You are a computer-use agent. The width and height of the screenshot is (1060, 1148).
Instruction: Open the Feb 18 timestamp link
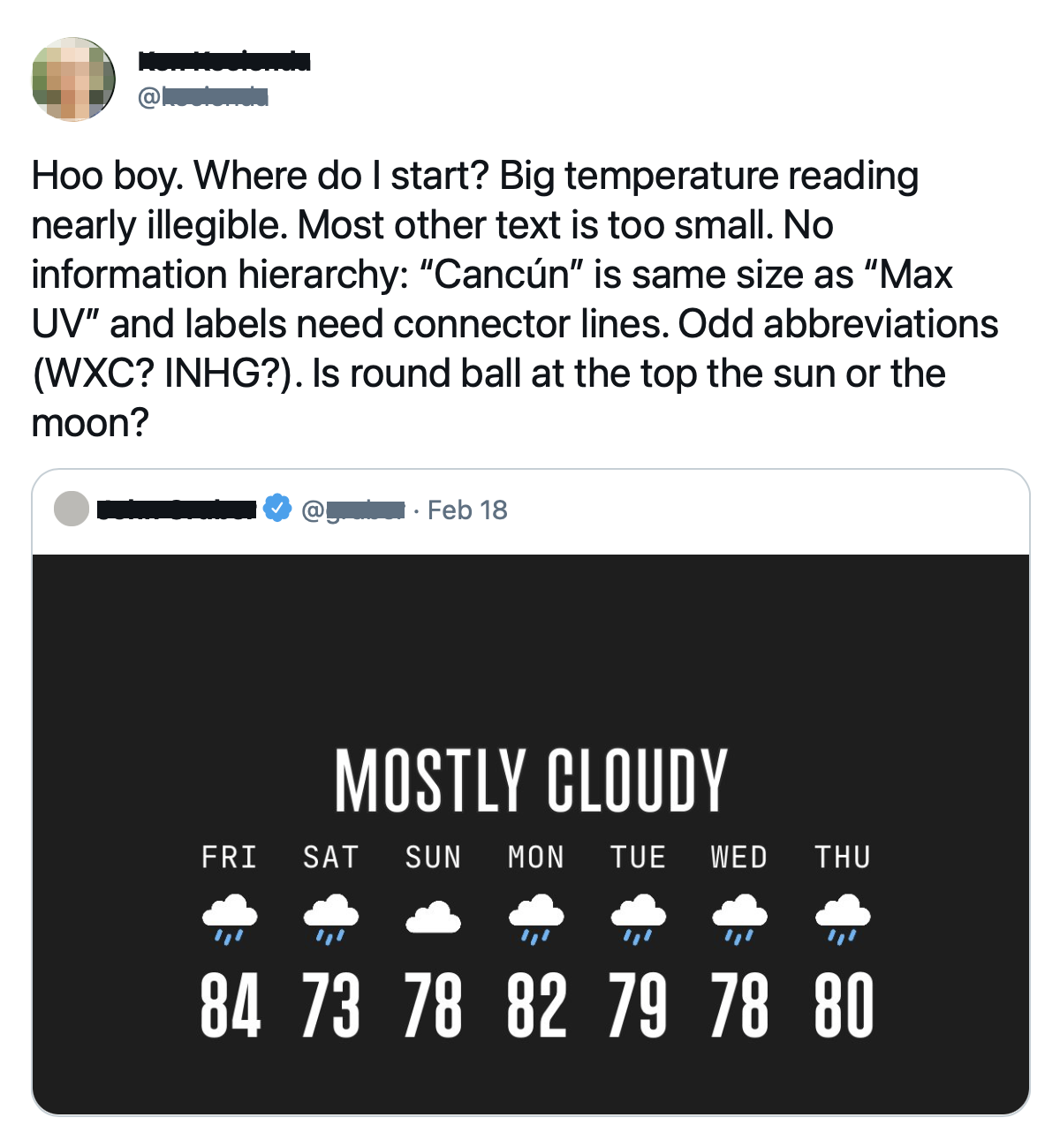click(467, 510)
